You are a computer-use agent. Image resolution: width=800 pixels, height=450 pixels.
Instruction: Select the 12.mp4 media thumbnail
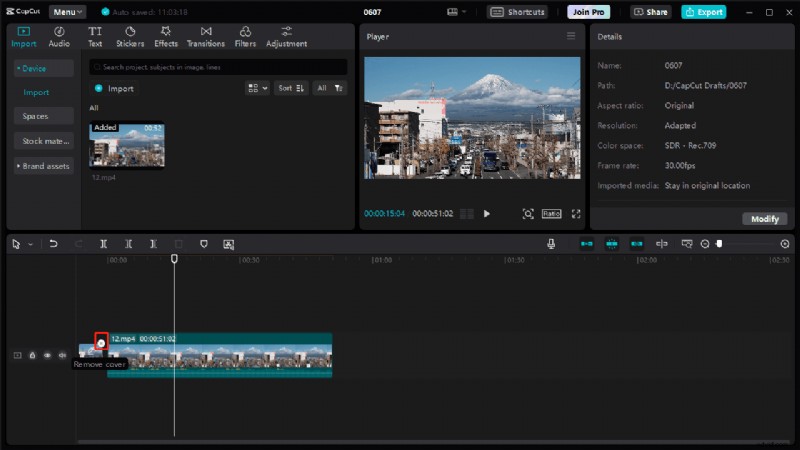pos(127,146)
